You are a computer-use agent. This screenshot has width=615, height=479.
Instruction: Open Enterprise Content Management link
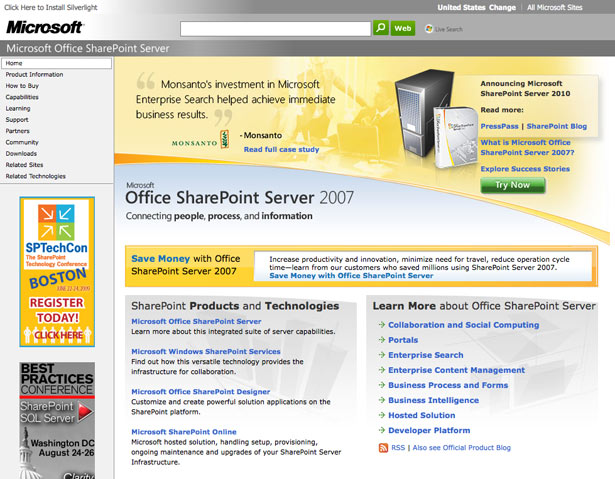pyautogui.click(x=456, y=370)
